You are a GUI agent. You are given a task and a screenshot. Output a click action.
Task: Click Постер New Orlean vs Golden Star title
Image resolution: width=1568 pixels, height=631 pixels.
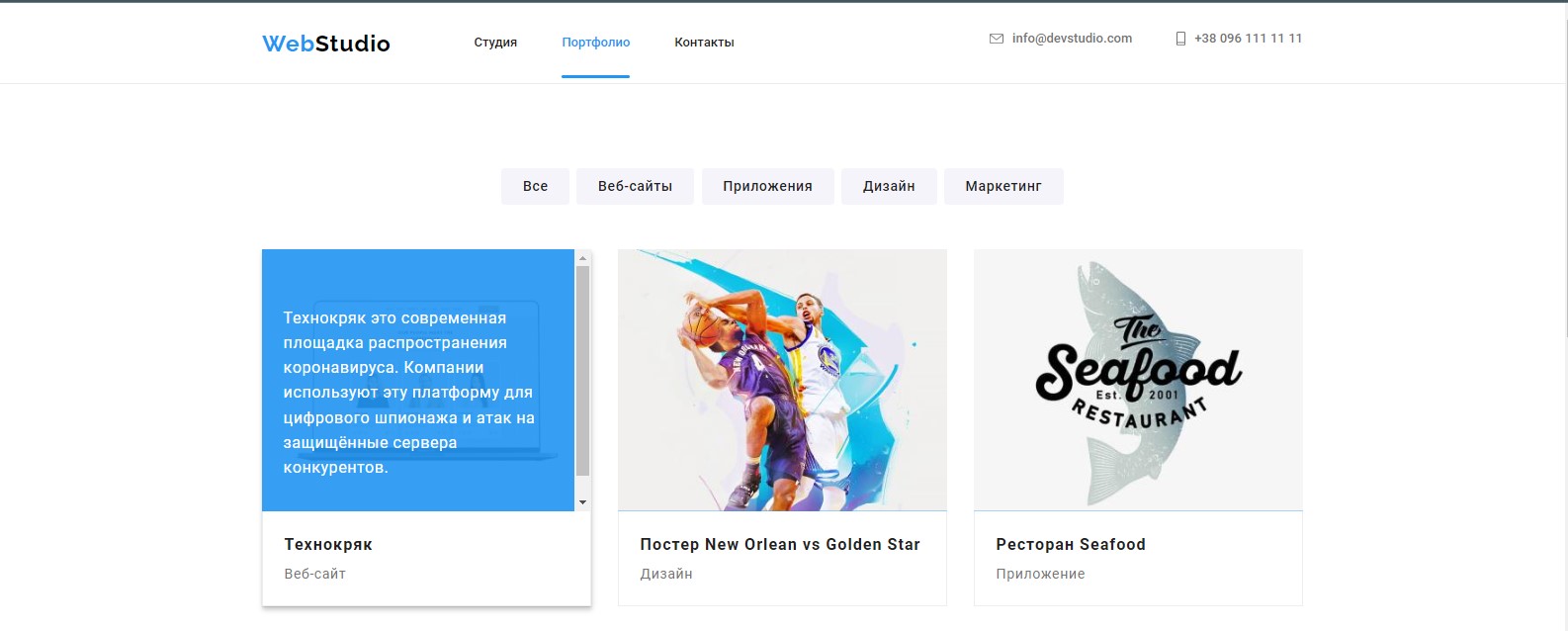point(780,544)
